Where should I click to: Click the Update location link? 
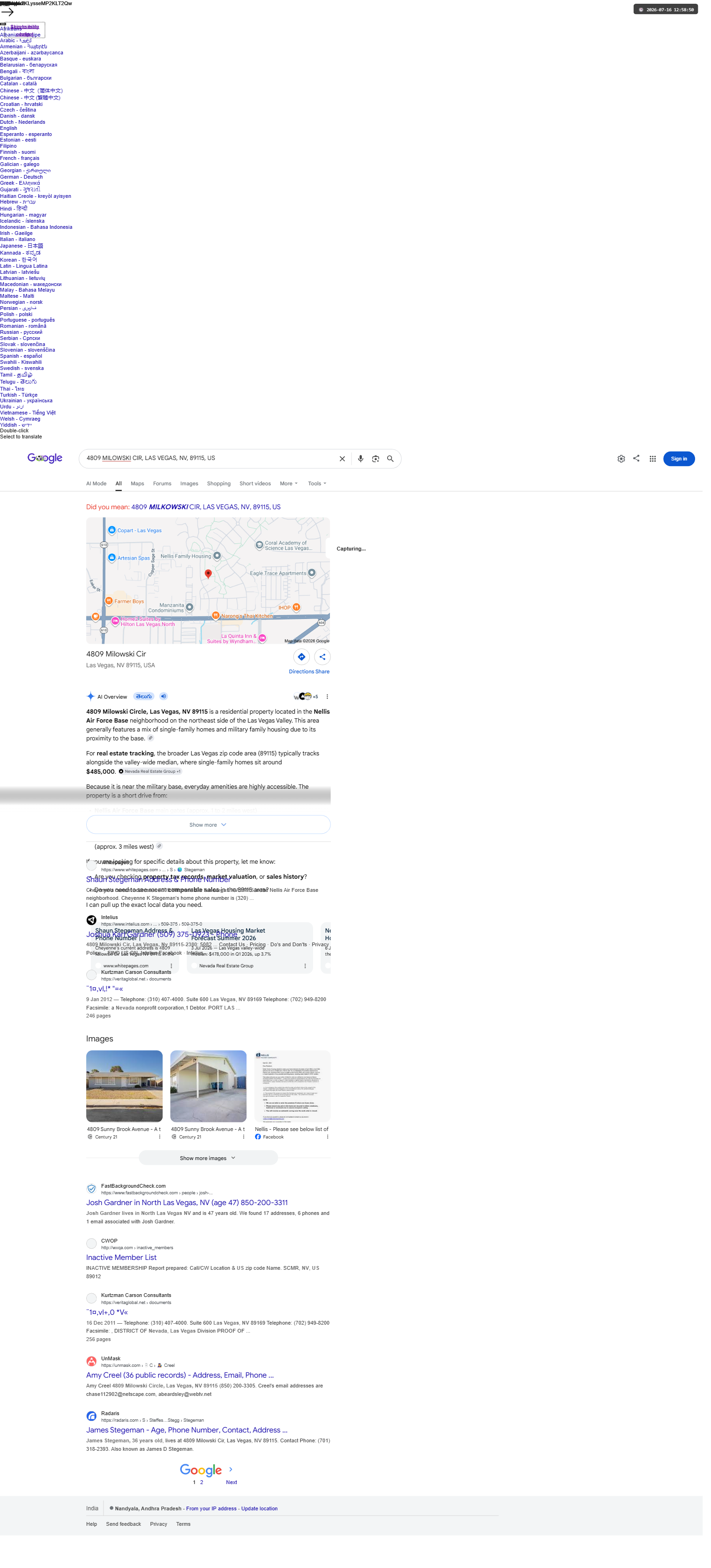263,1527
